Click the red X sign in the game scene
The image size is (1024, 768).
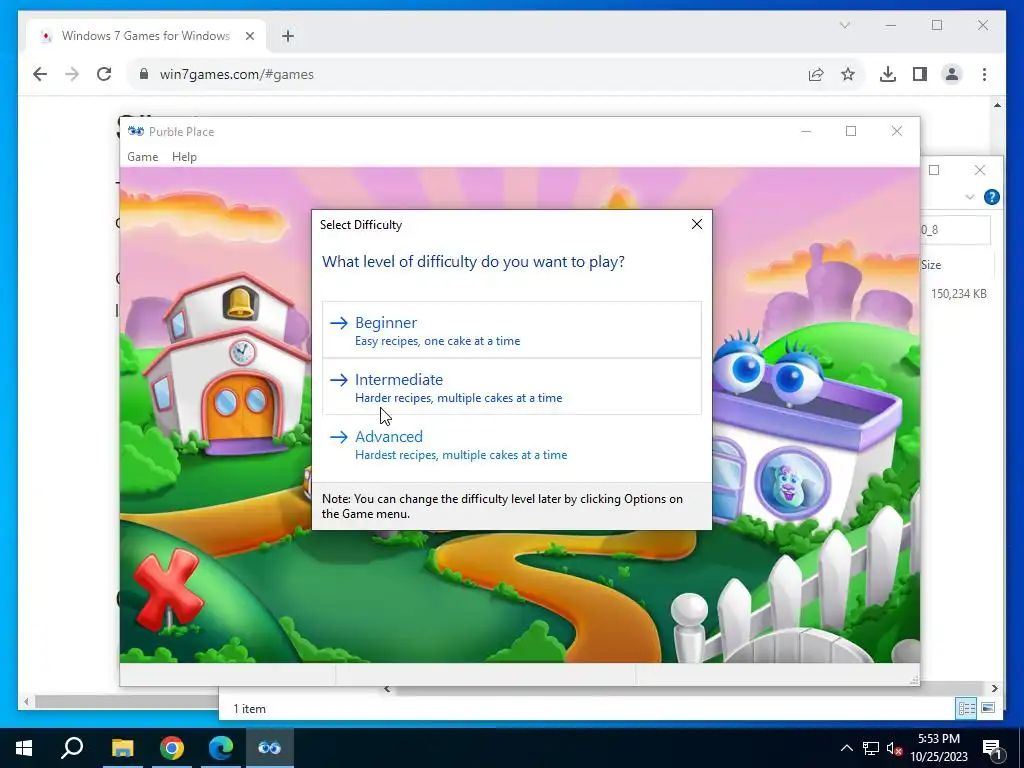[167, 591]
